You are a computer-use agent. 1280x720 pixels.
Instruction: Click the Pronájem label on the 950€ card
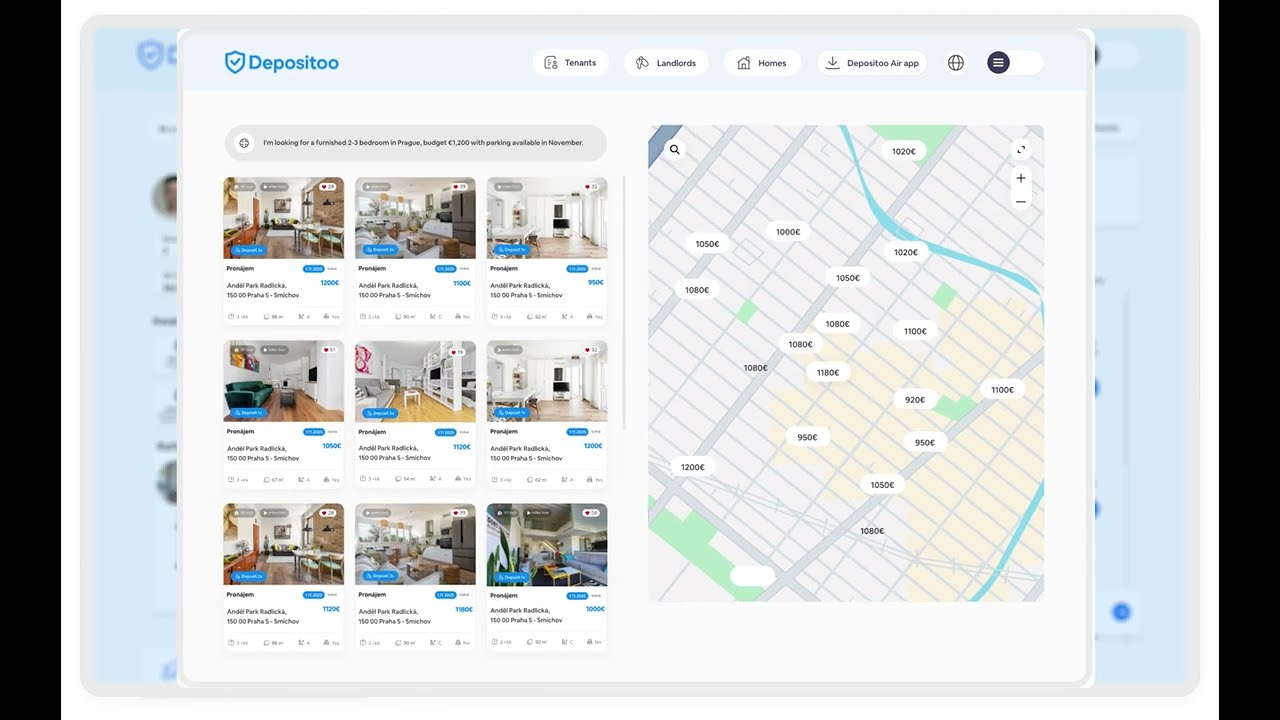click(x=504, y=269)
